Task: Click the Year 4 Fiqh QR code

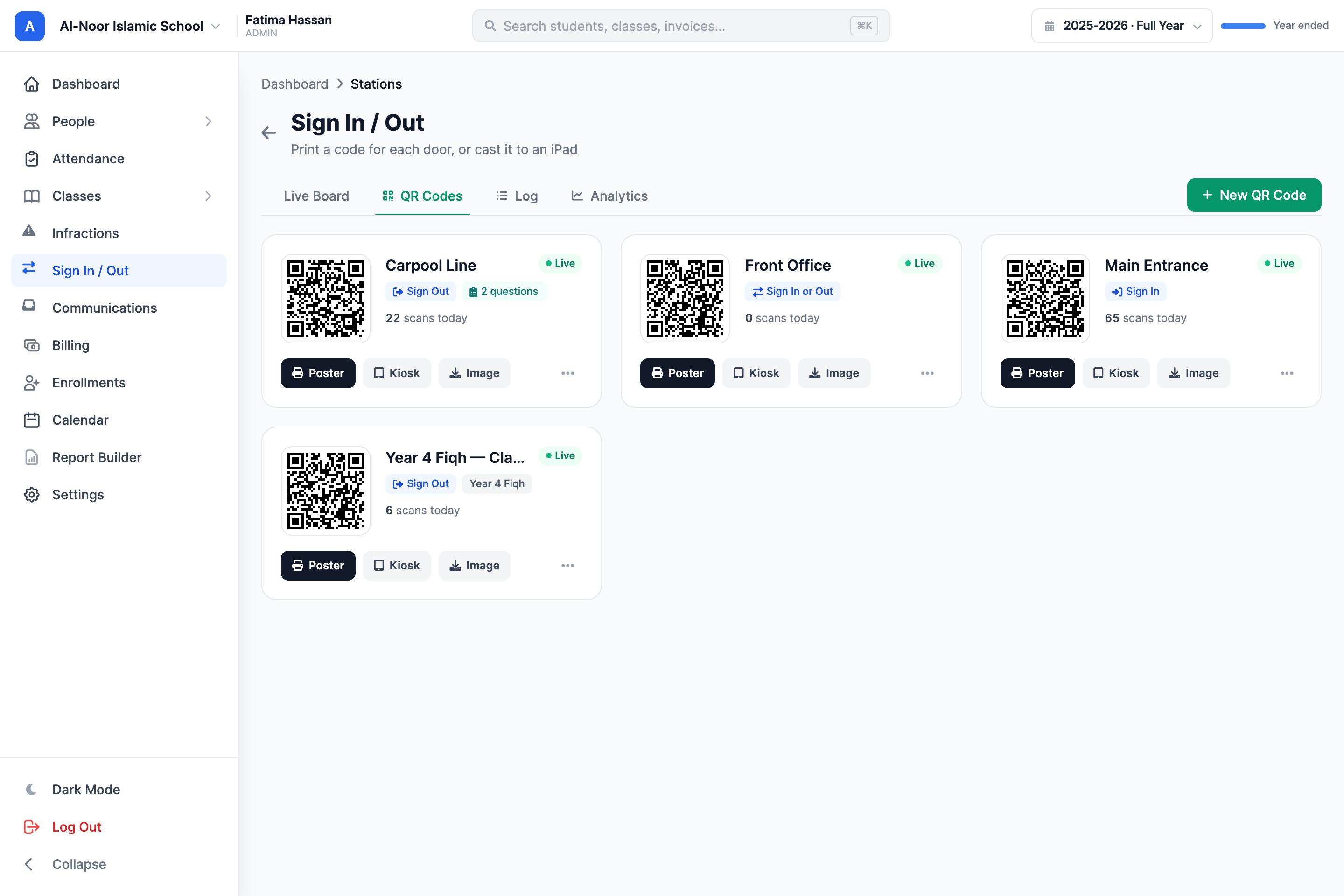Action: tap(326, 491)
